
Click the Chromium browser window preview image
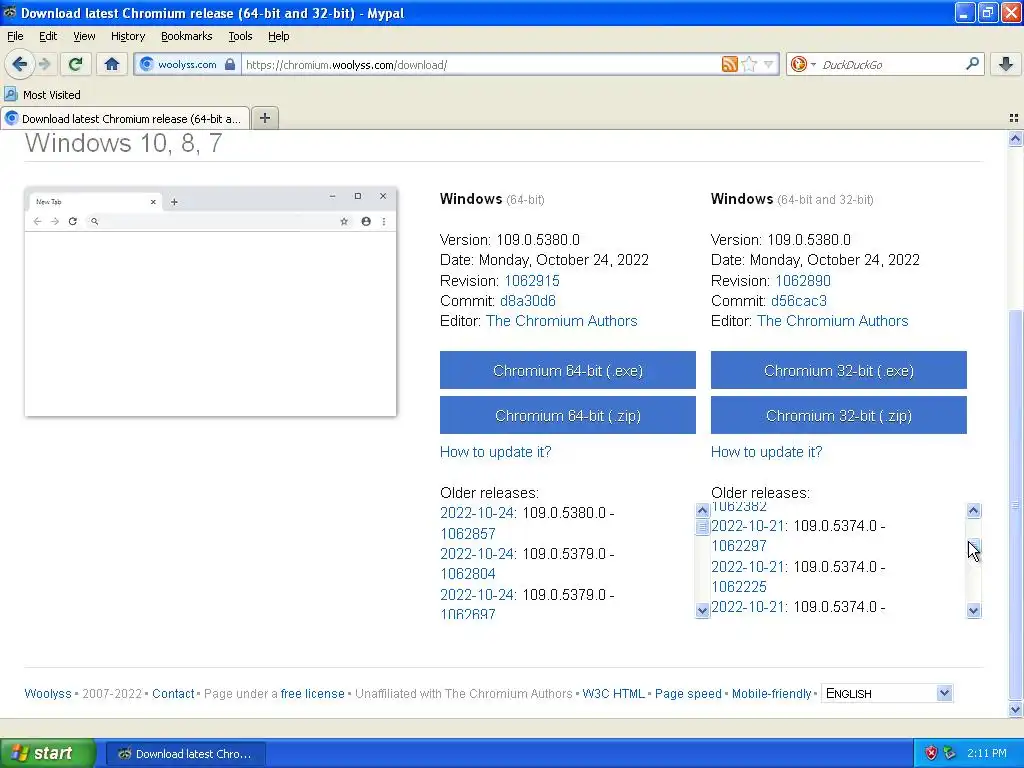[210, 302]
